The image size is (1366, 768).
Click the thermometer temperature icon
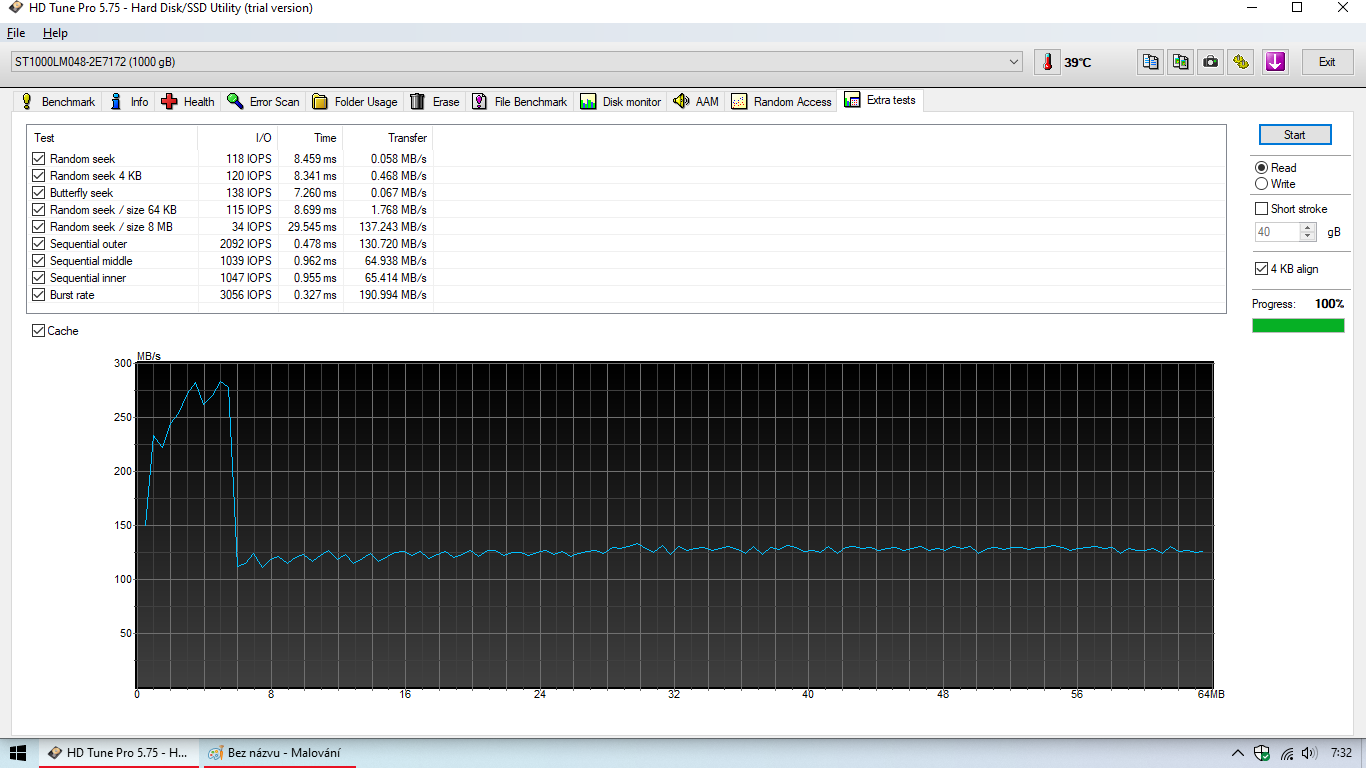click(1047, 62)
